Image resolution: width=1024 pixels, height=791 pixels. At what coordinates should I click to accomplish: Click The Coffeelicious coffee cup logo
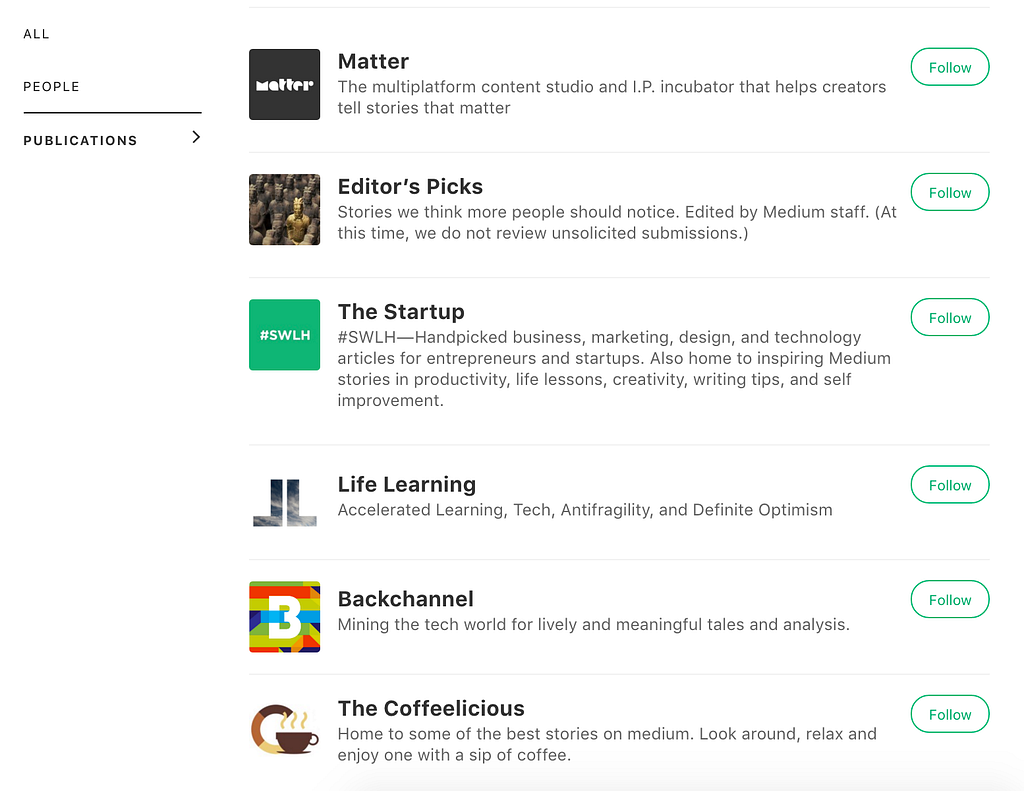tap(284, 730)
